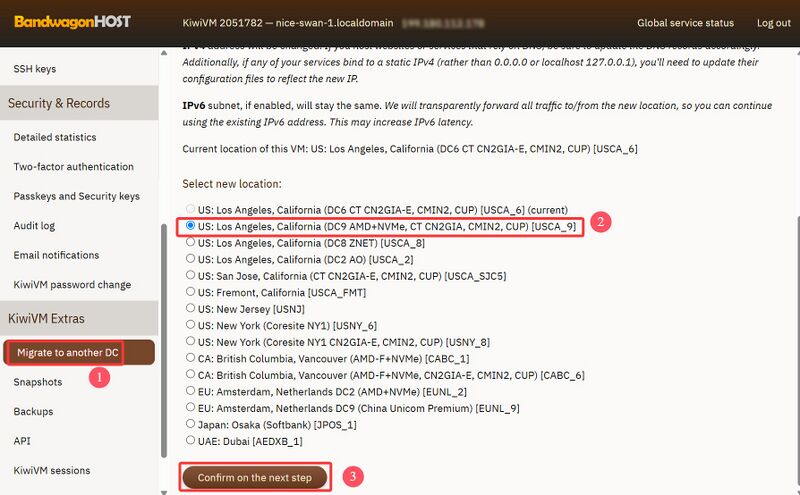Open SSH keys in the sidebar
800x495 pixels.
pos(35,69)
